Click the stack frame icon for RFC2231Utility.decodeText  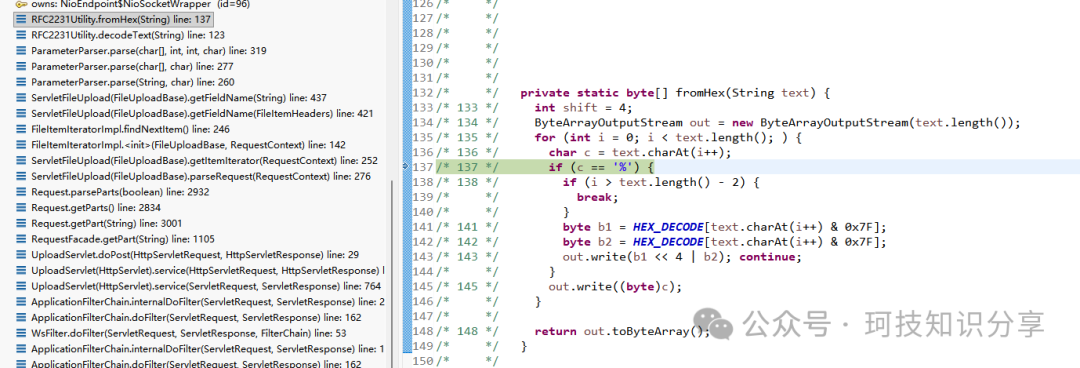(21, 34)
